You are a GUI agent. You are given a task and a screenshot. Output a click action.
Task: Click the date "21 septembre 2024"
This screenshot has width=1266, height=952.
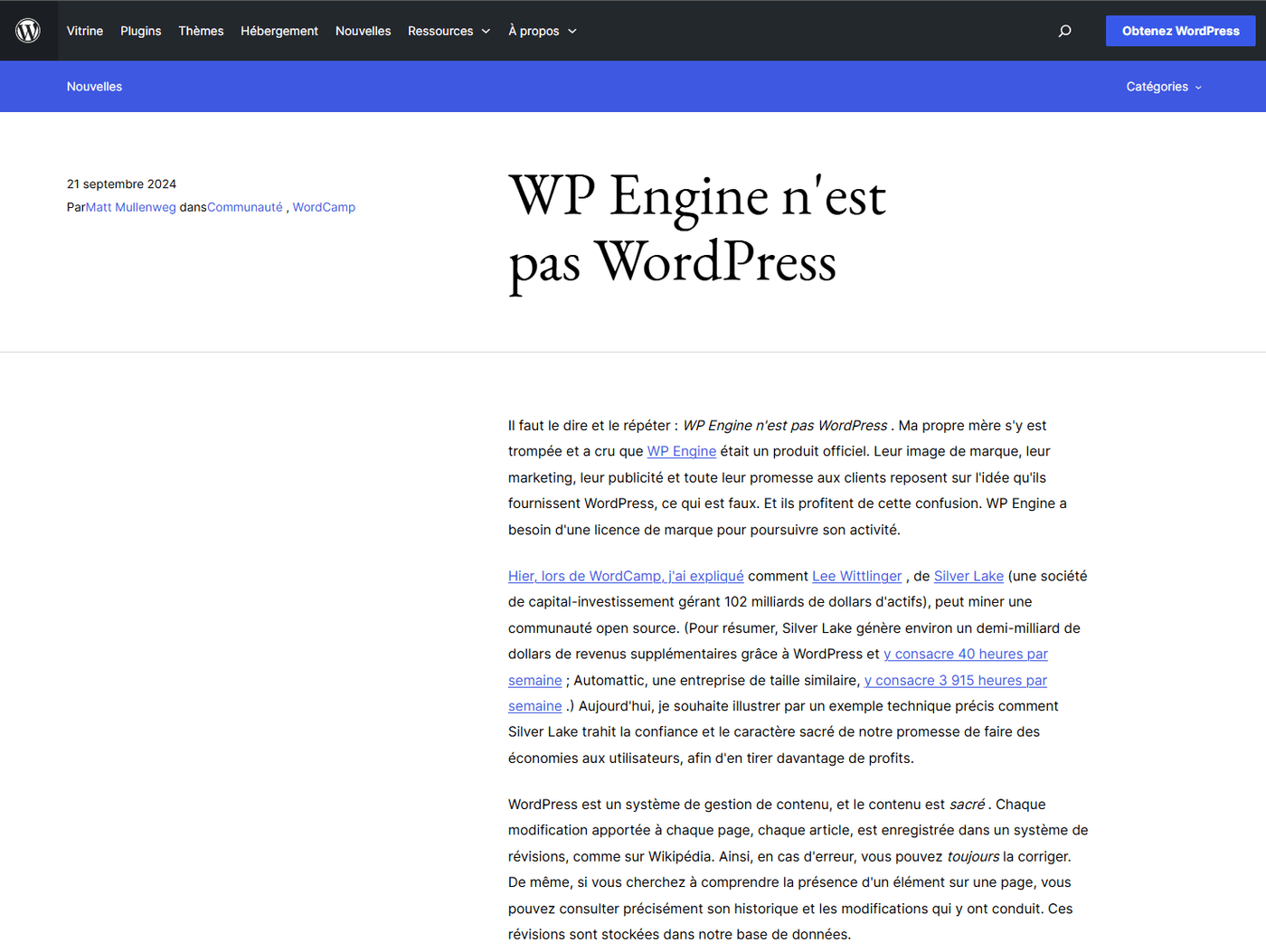click(121, 184)
